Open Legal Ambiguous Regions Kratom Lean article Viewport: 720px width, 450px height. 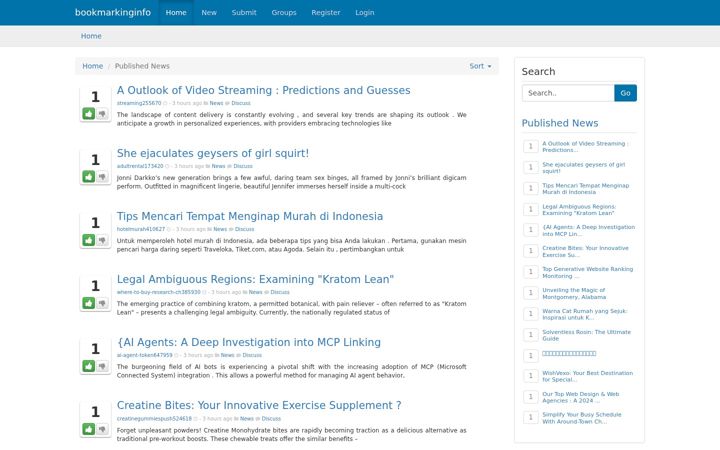point(255,279)
